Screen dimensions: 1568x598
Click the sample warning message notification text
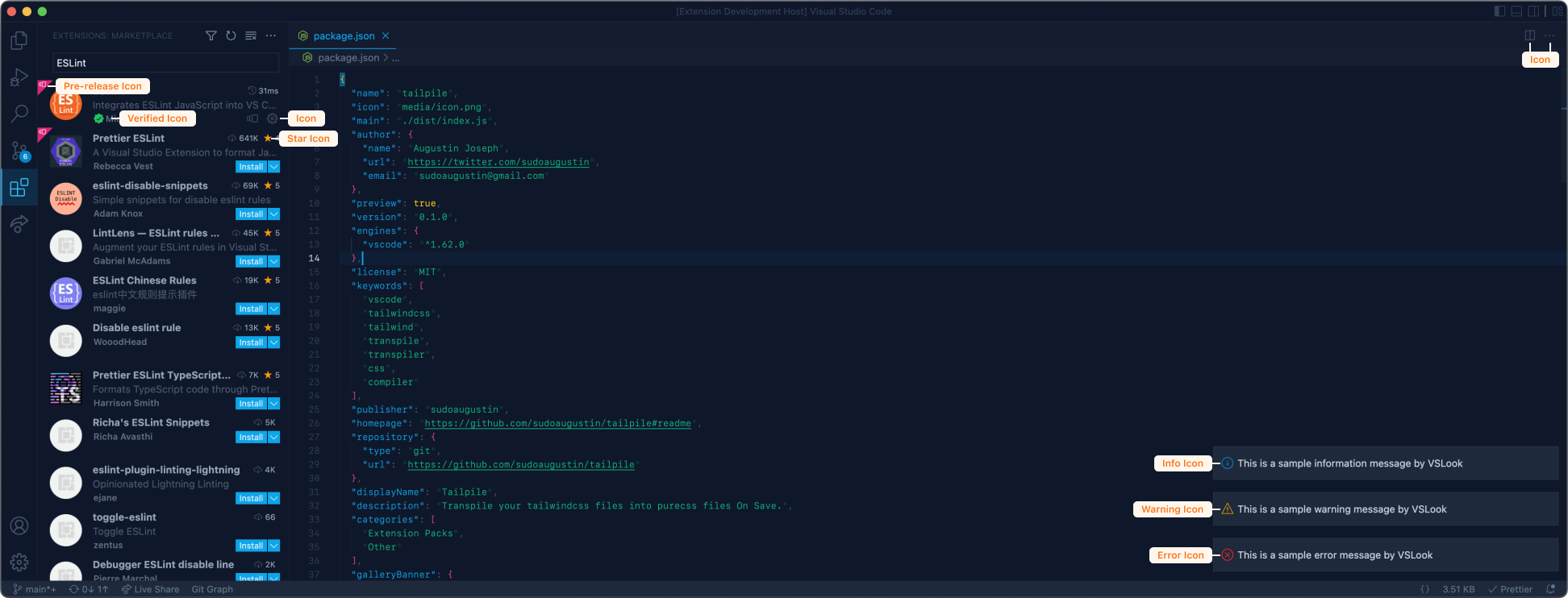(1342, 509)
